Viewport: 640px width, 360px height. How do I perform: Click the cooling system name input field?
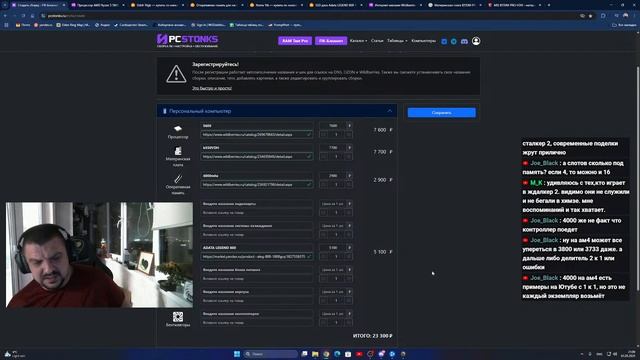[257, 226]
